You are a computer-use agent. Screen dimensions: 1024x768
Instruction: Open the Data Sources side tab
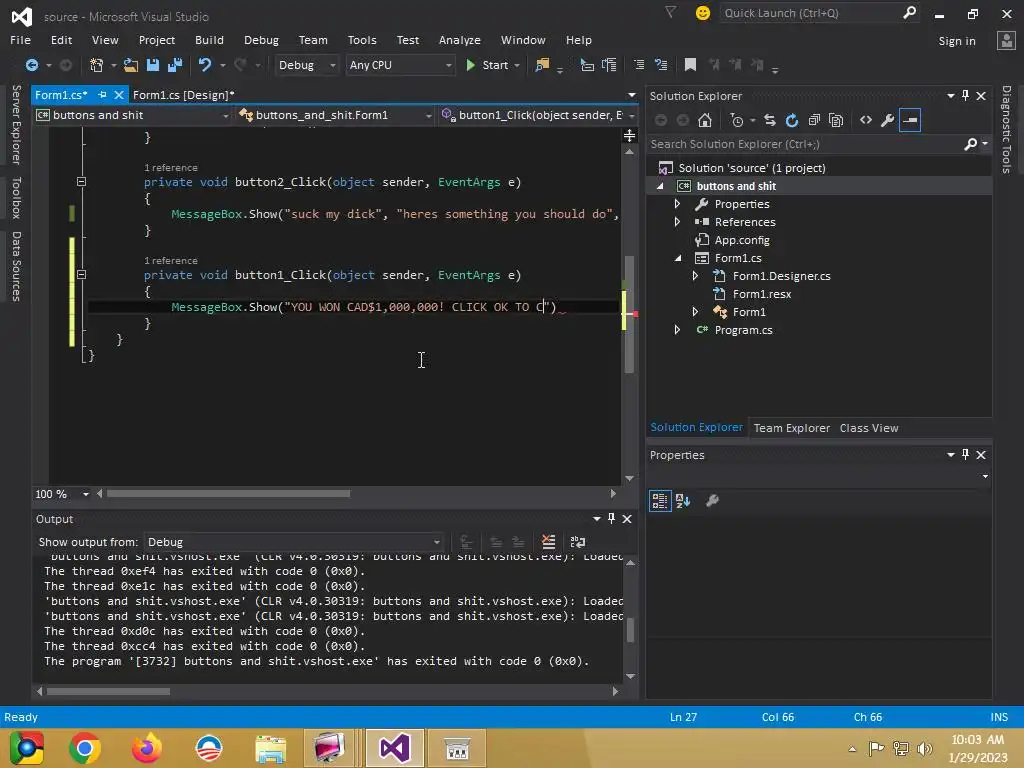pyautogui.click(x=16, y=266)
